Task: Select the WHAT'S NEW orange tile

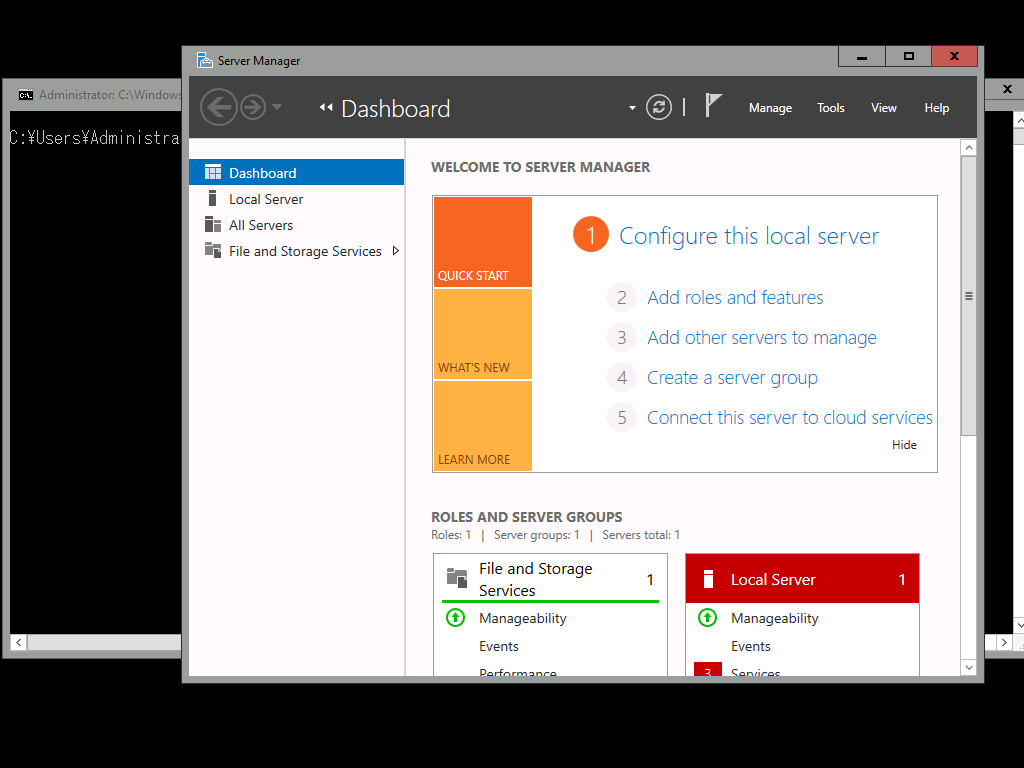Action: (x=482, y=335)
